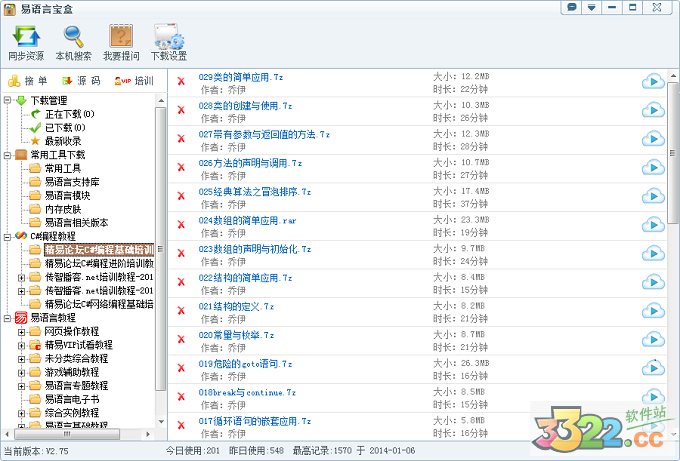
Task: Expand the 游戏辅助教程 folder
Action: coord(21,373)
